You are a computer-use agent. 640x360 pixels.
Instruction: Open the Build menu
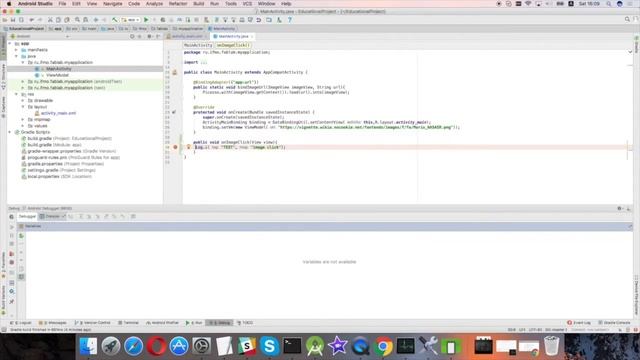[x=199, y=4]
